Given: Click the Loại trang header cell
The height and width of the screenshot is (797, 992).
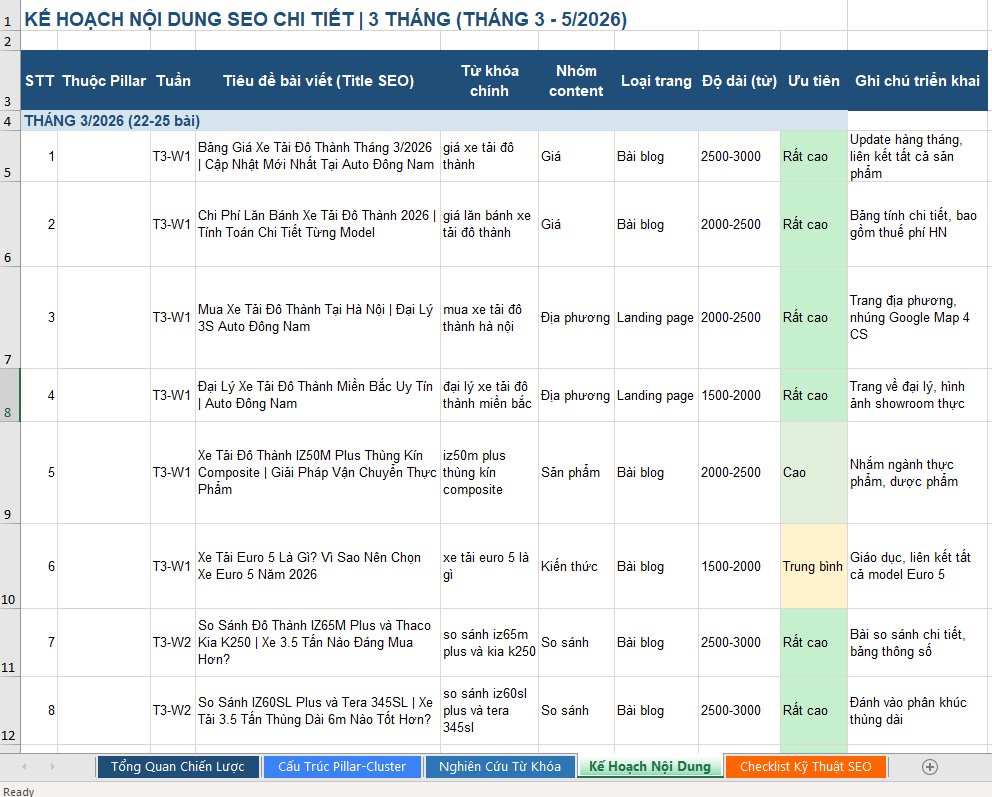Looking at the screenshot, I should (657, 80).
